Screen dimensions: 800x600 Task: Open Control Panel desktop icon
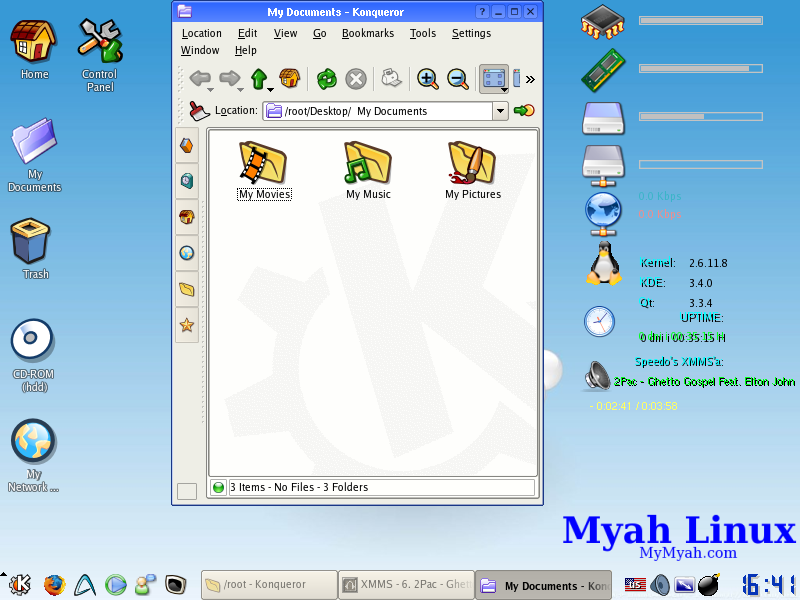[99, 55]
